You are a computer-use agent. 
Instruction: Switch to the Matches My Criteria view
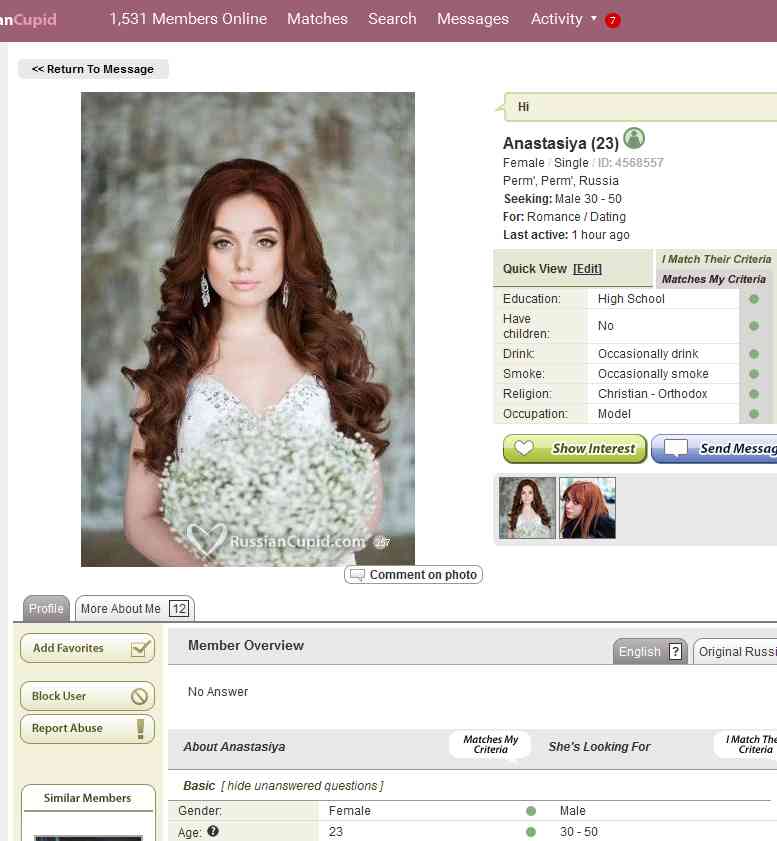coord(713,279)
